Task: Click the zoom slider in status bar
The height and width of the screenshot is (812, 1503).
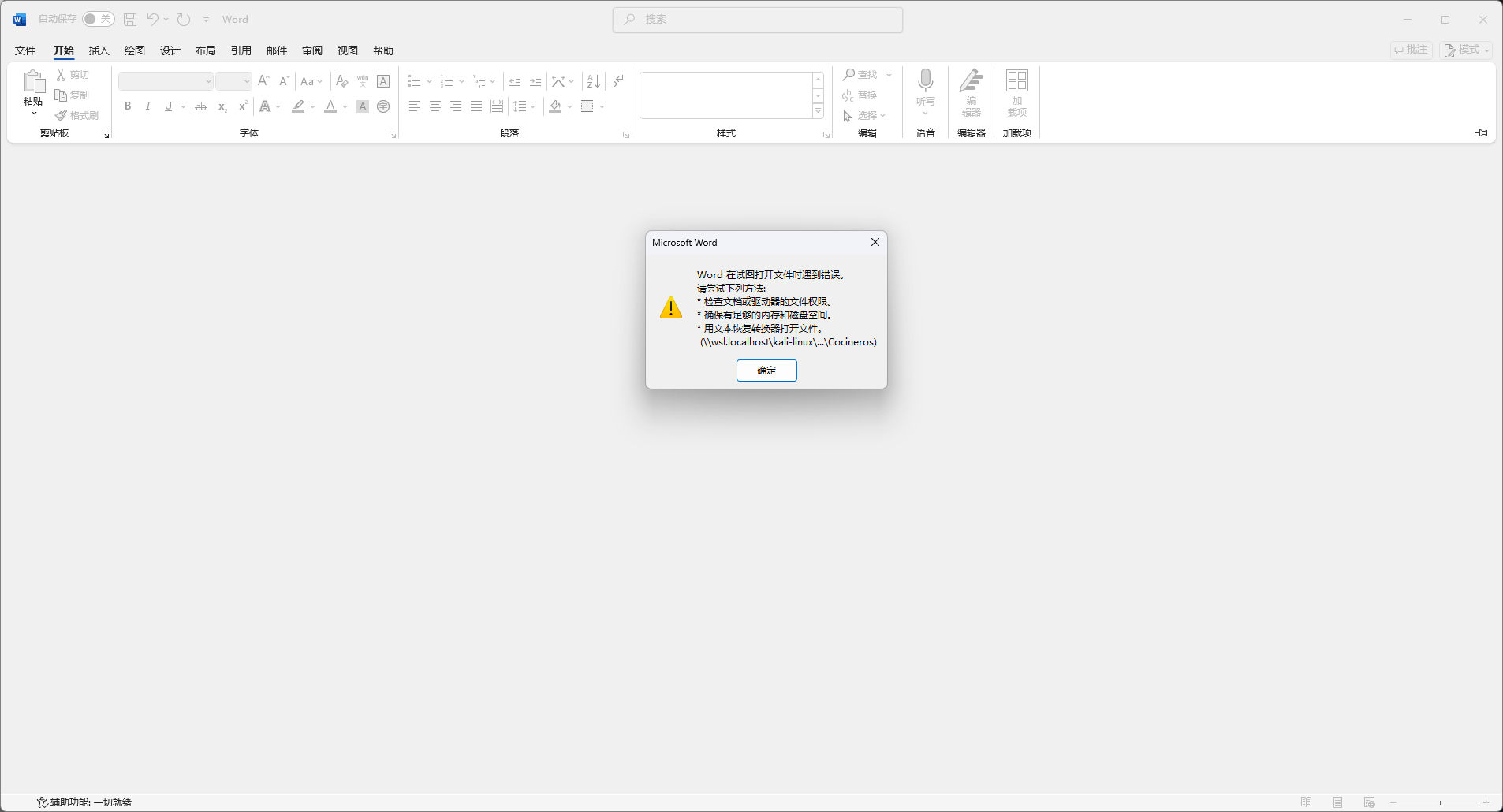Action: click(x=1440, y=803)
